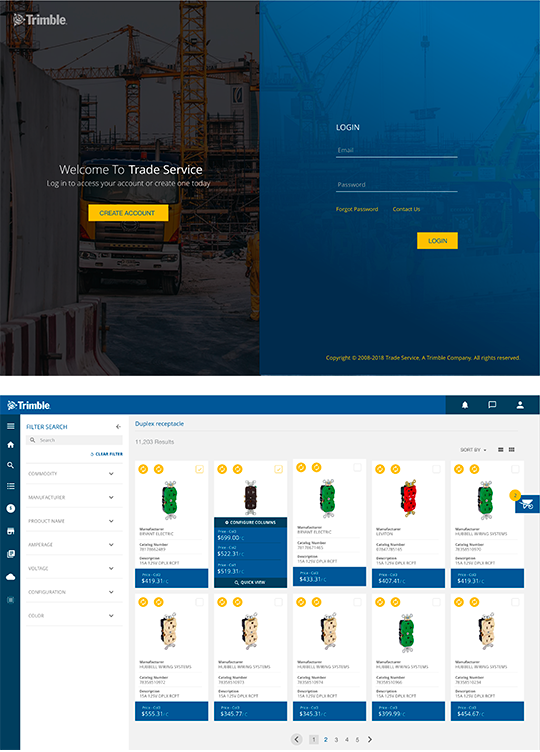Viewport: 540px width, 752px height.
Task: Expand the Product Name filter
Action: pos(74,521)
